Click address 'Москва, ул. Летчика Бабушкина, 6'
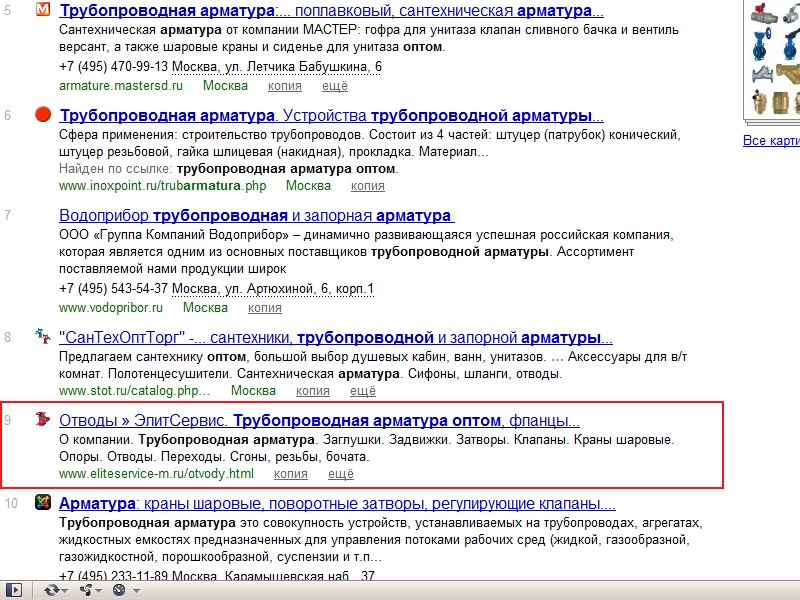 (277, 67)
